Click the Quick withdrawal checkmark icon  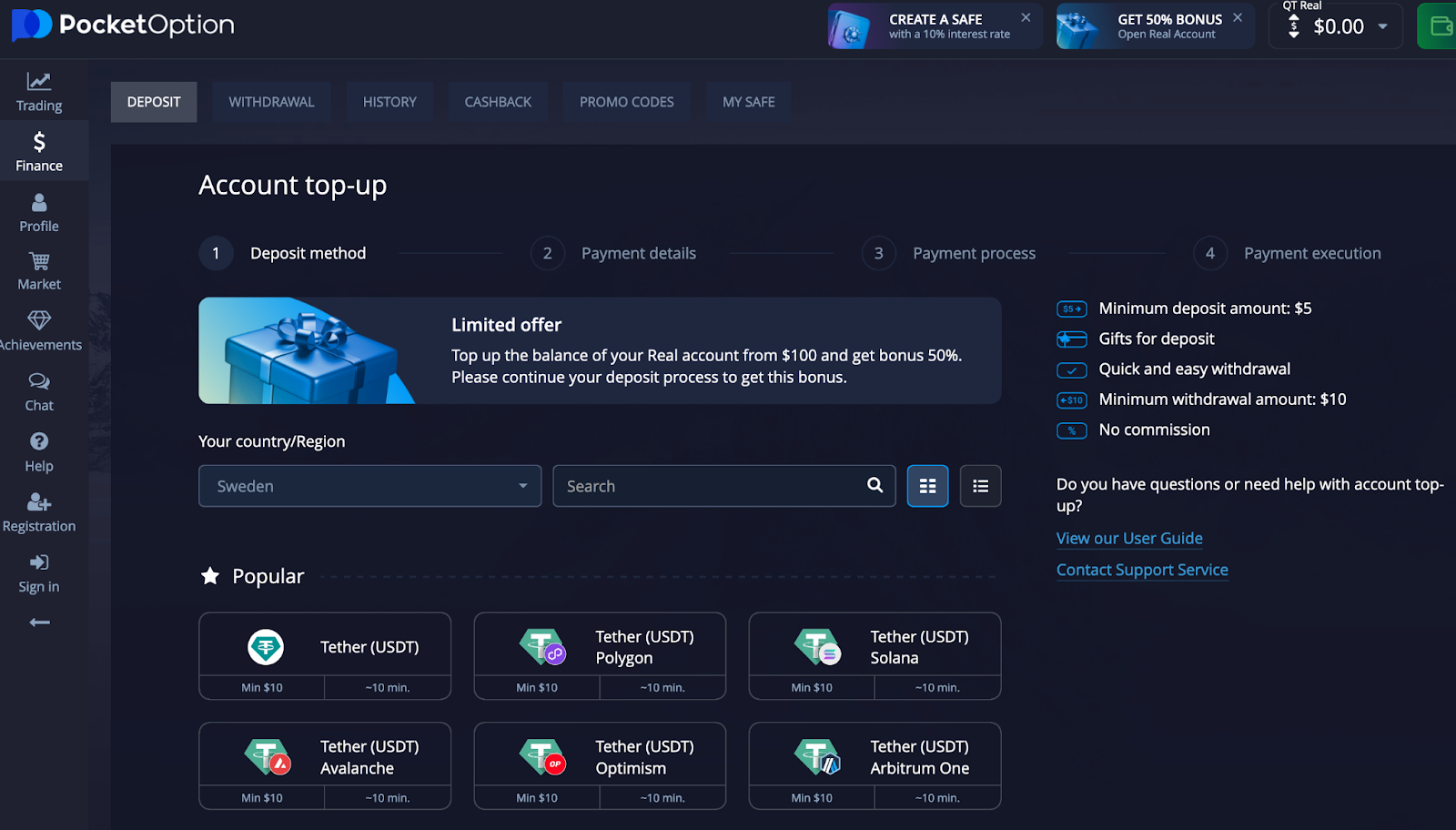1072,369
